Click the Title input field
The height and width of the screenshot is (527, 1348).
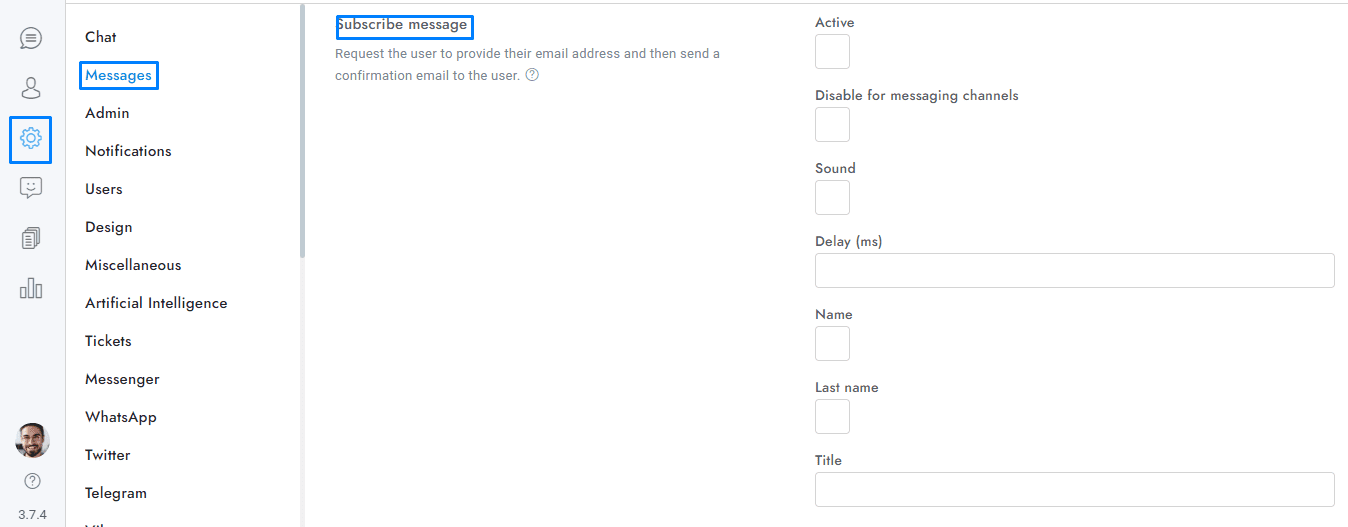1074,490
